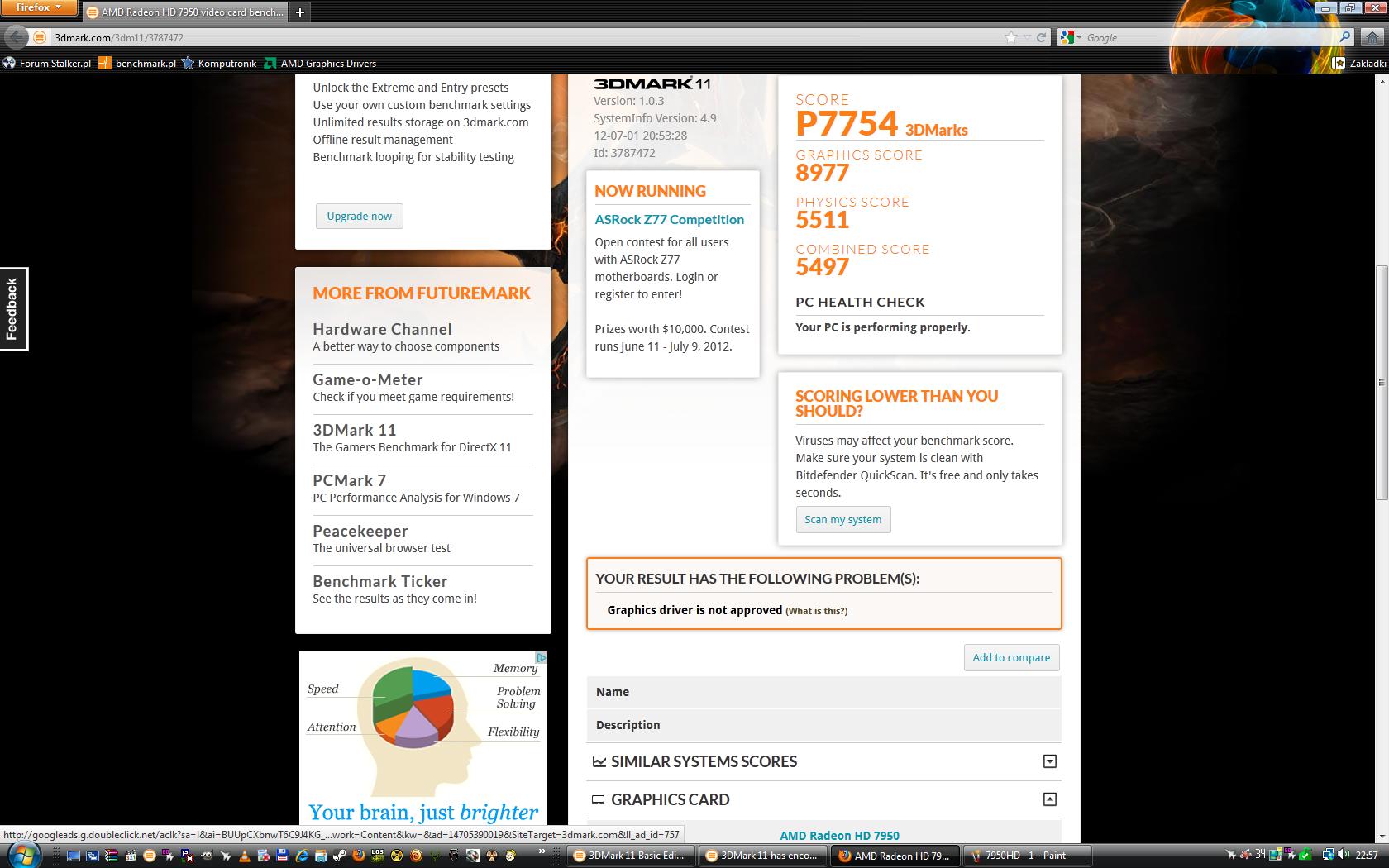The image size is (1389, 868).
Task: Open the Hardware Channel link
Action: [x=382, y=329]
